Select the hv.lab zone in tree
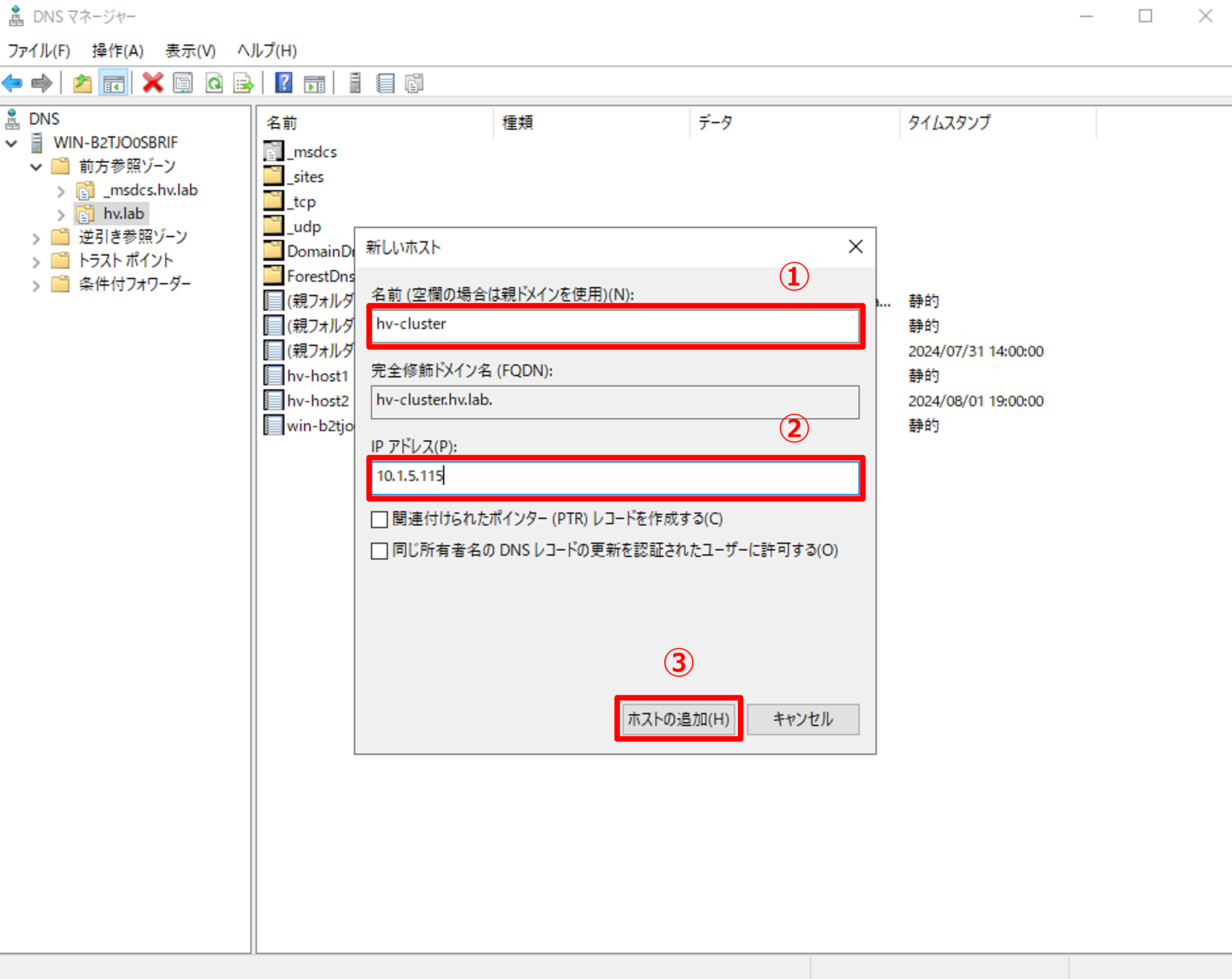The height and width of the screenshot is (979, 1232). pos(123,214)
